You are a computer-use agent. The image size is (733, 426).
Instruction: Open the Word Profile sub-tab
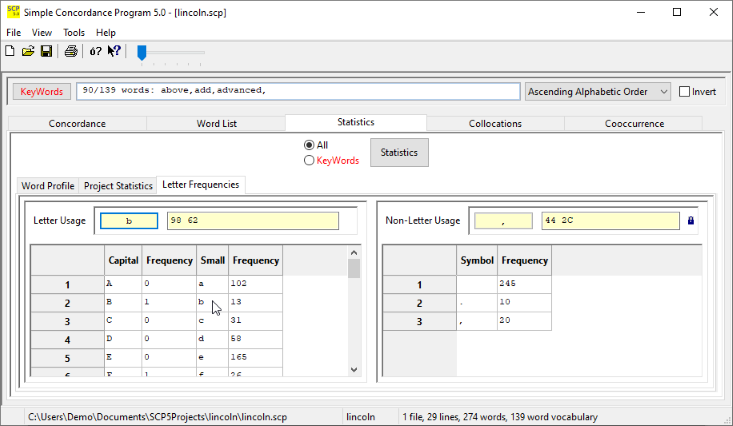pyautogui.click(x=48, y=186)
